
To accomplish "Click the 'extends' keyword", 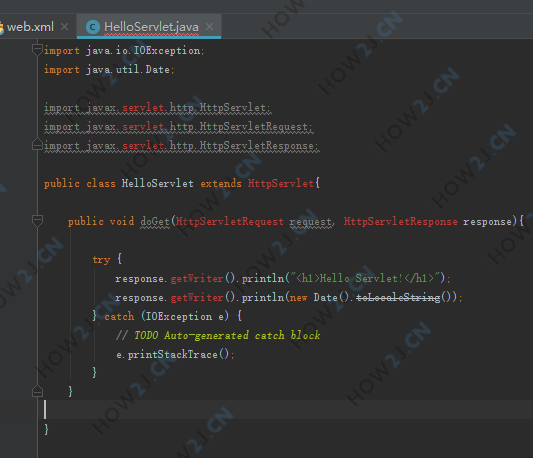I will (x=221, y=184).
